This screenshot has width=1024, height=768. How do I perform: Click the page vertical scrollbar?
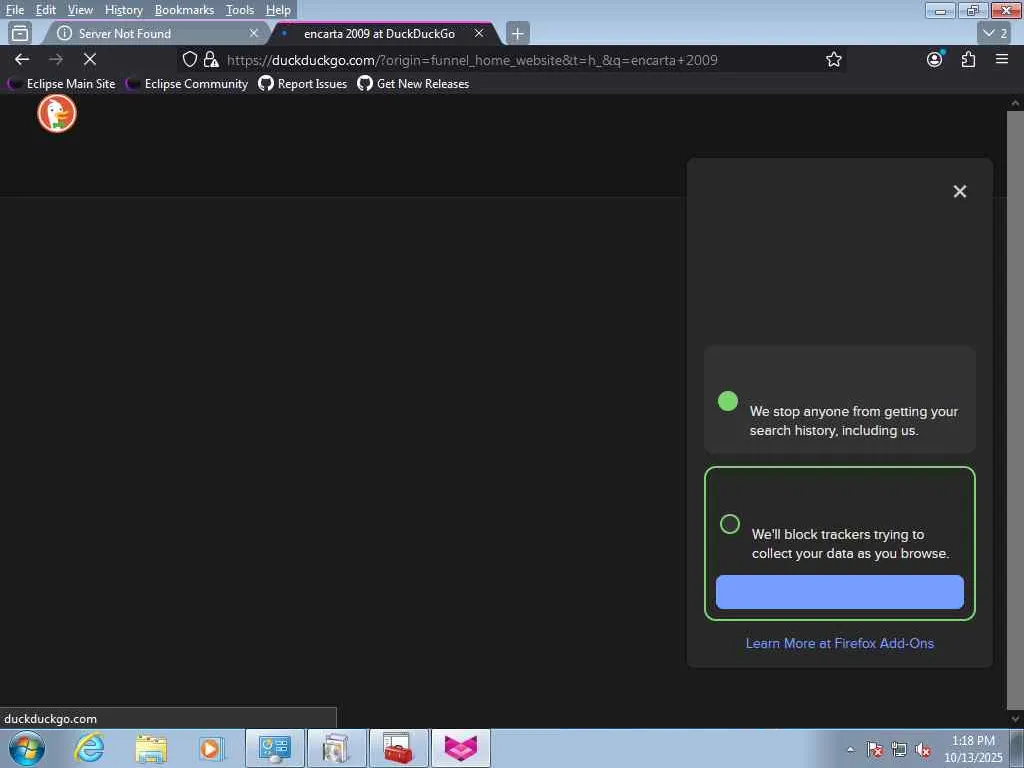pyautogui.click(x=1015, y=410)
